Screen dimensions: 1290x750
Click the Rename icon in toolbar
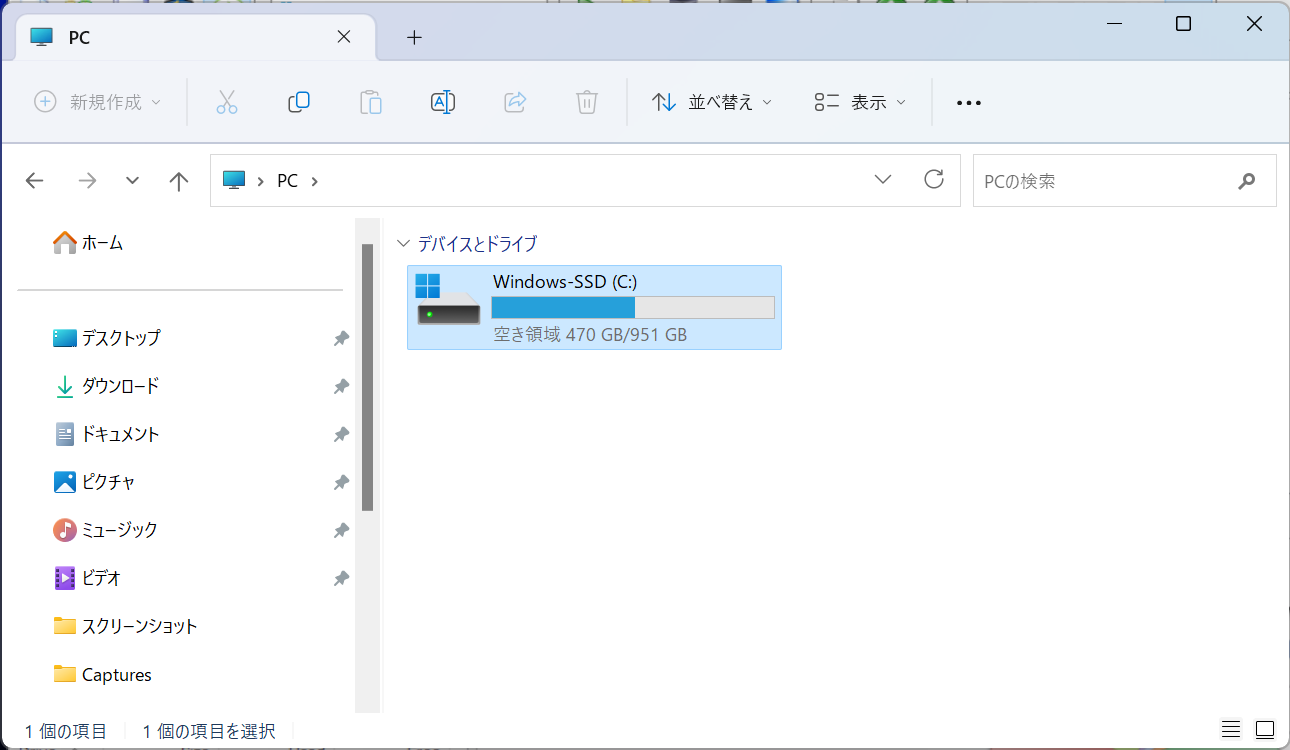[443, 102]
